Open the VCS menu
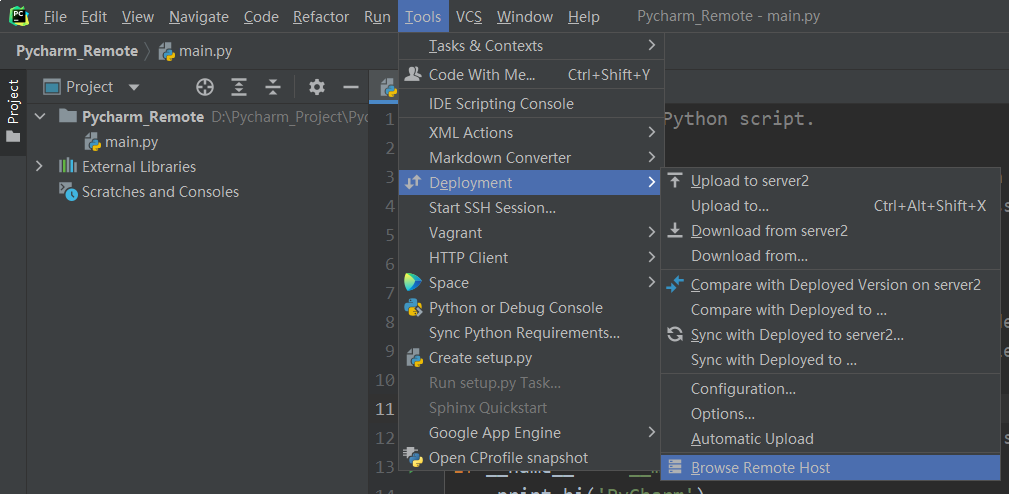 [469, 17]
